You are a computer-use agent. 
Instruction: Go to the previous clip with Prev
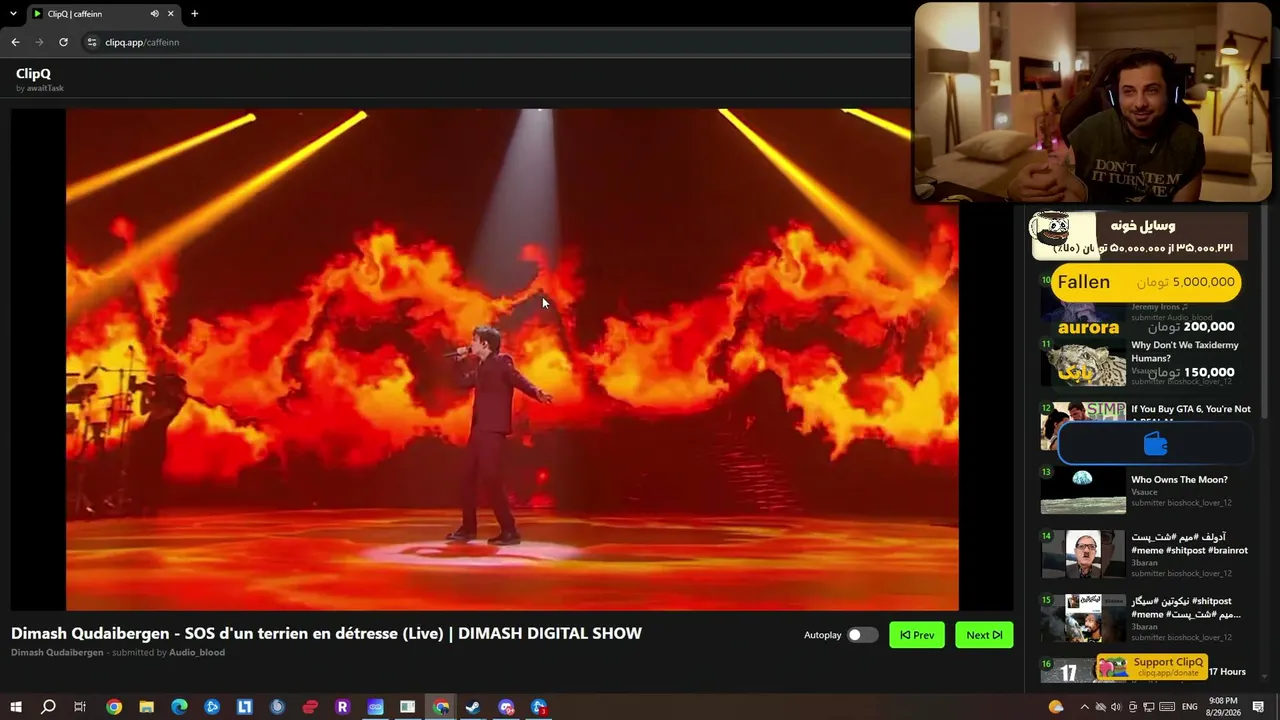(917, 635)
